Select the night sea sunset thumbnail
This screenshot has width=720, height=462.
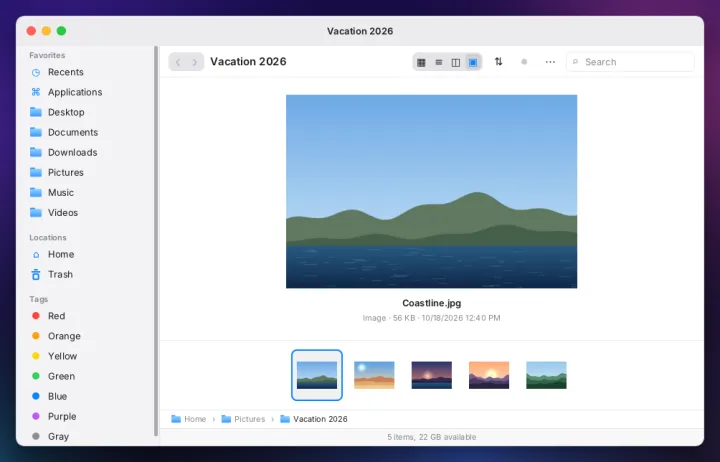432,375
